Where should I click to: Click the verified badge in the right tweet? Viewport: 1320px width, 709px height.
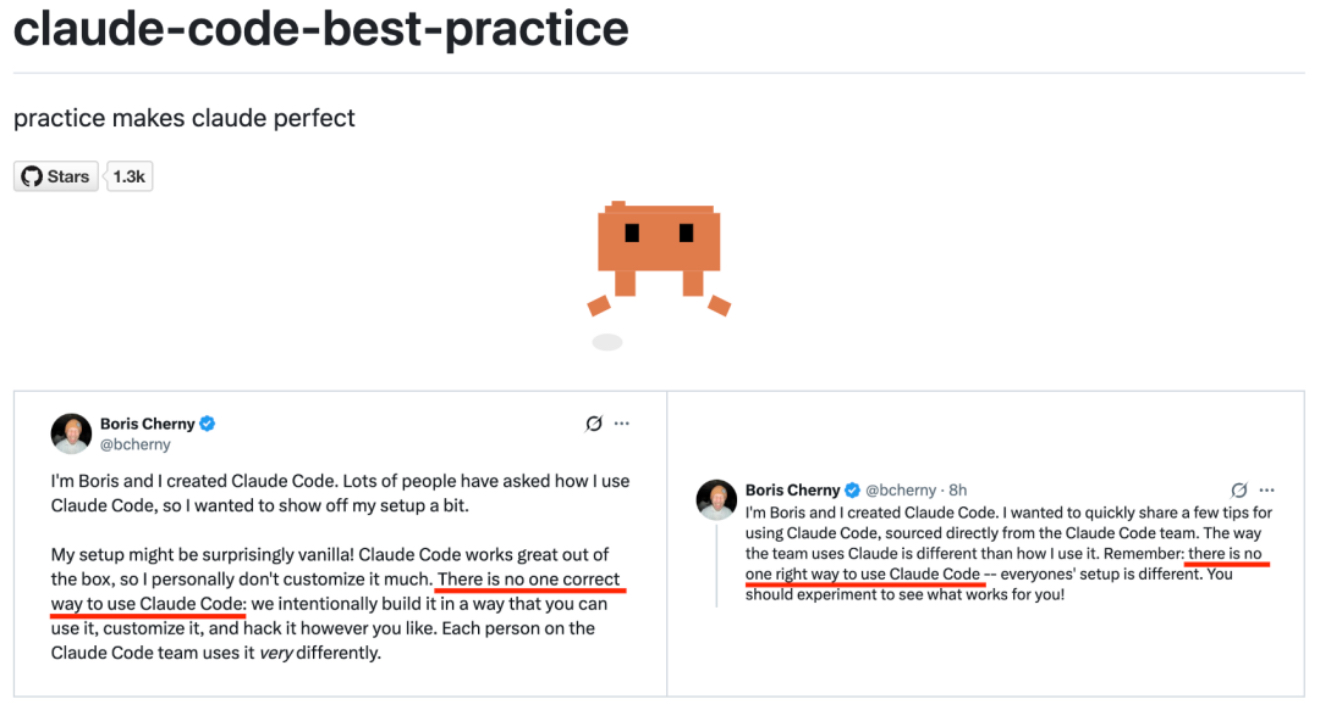(x=853, y=490)
